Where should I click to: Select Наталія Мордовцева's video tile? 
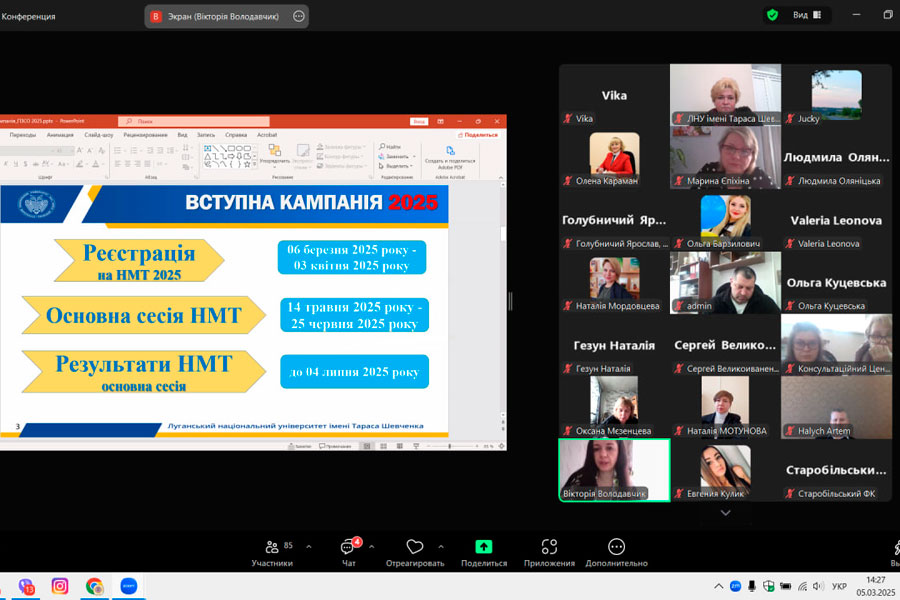(x=614, y=283)
